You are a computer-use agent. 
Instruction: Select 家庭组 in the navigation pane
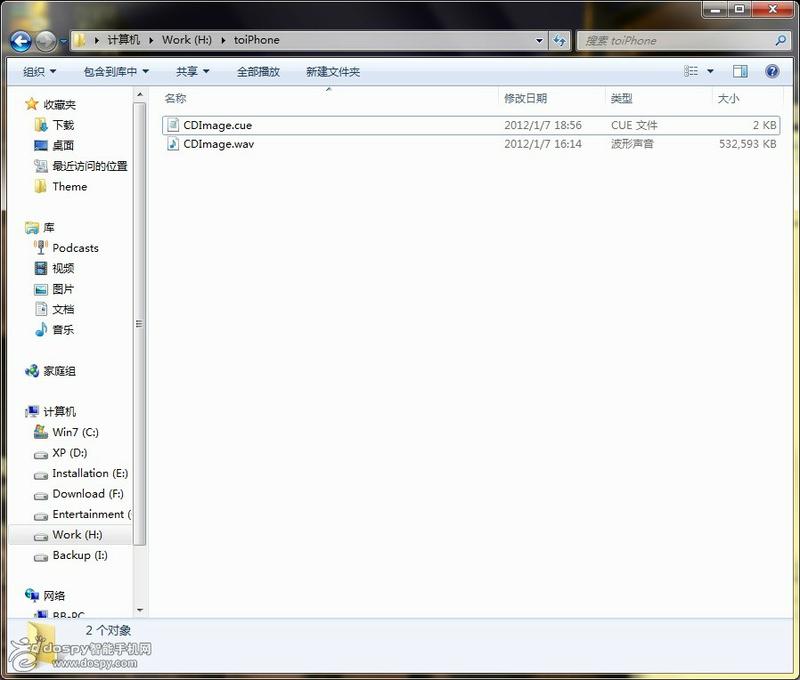click(59, 371)
